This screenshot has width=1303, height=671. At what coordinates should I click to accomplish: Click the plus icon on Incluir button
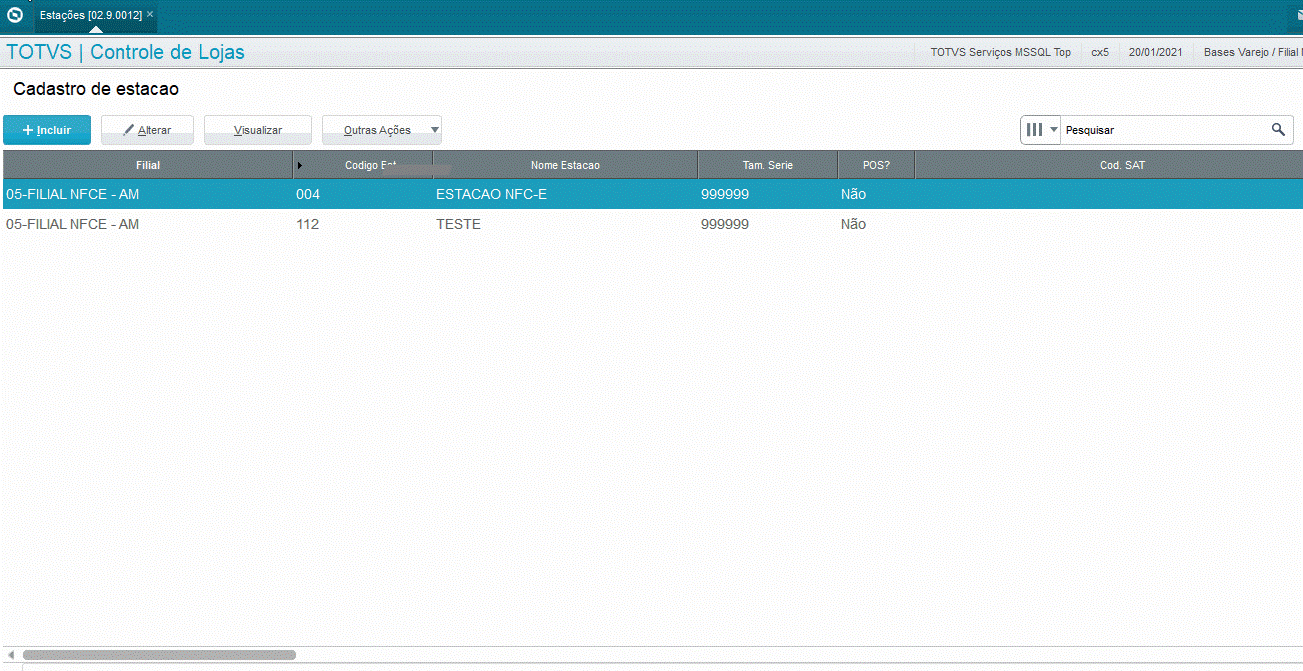click(x=28, y=130)
